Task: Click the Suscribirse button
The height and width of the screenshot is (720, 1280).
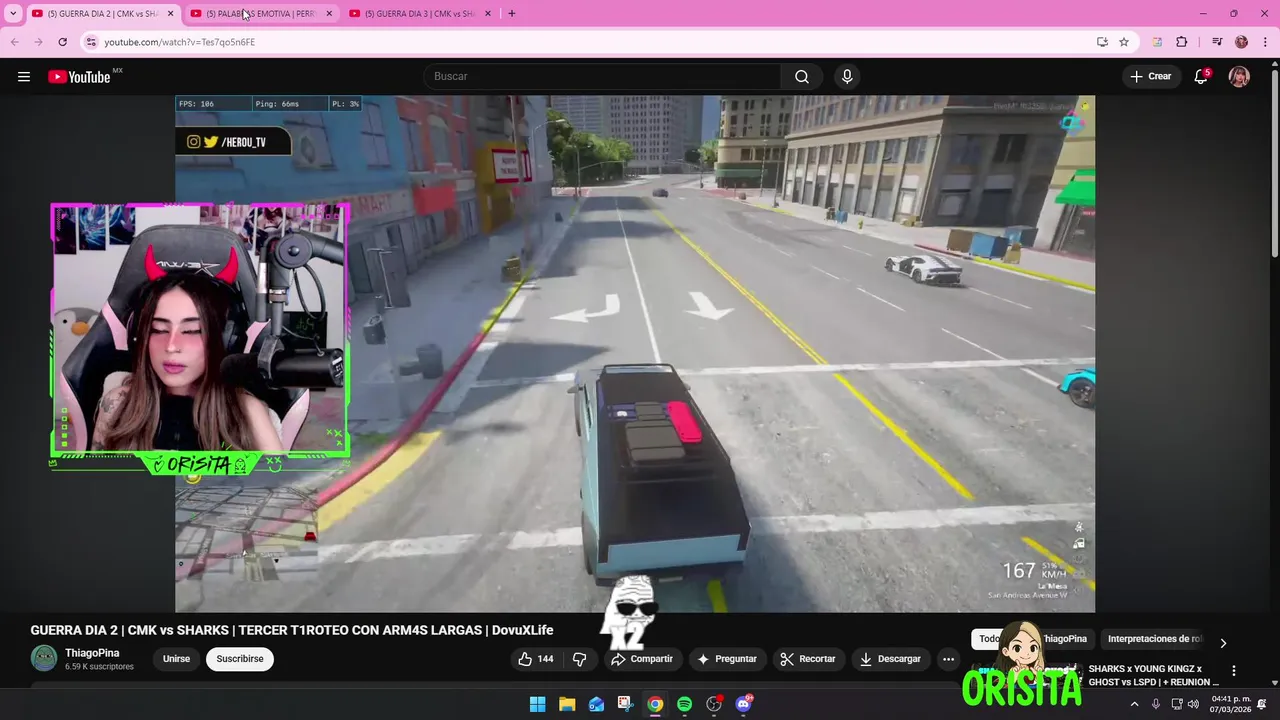Action: [x=240, y=659]
